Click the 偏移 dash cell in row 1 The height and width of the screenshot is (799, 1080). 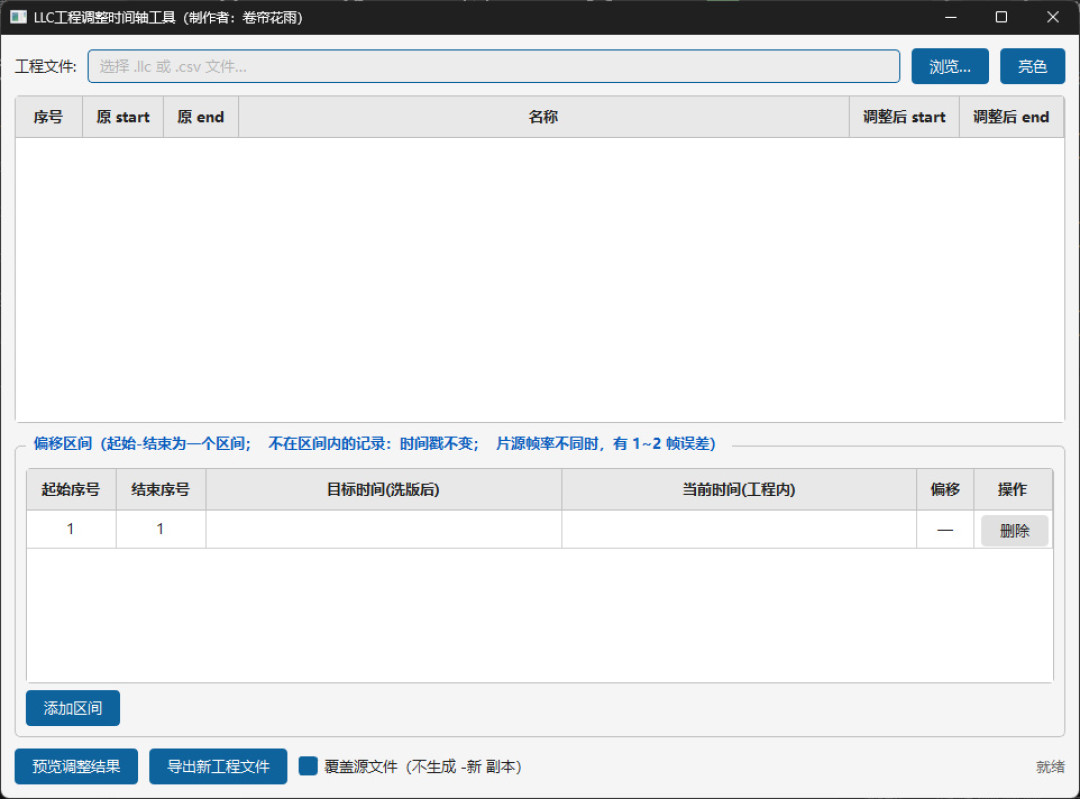[x=945, y=529]
